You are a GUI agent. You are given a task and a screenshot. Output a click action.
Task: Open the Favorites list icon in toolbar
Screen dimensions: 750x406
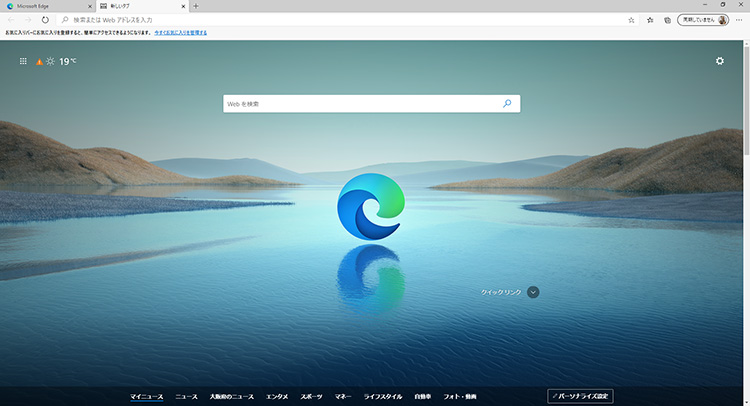pos(650,19)
